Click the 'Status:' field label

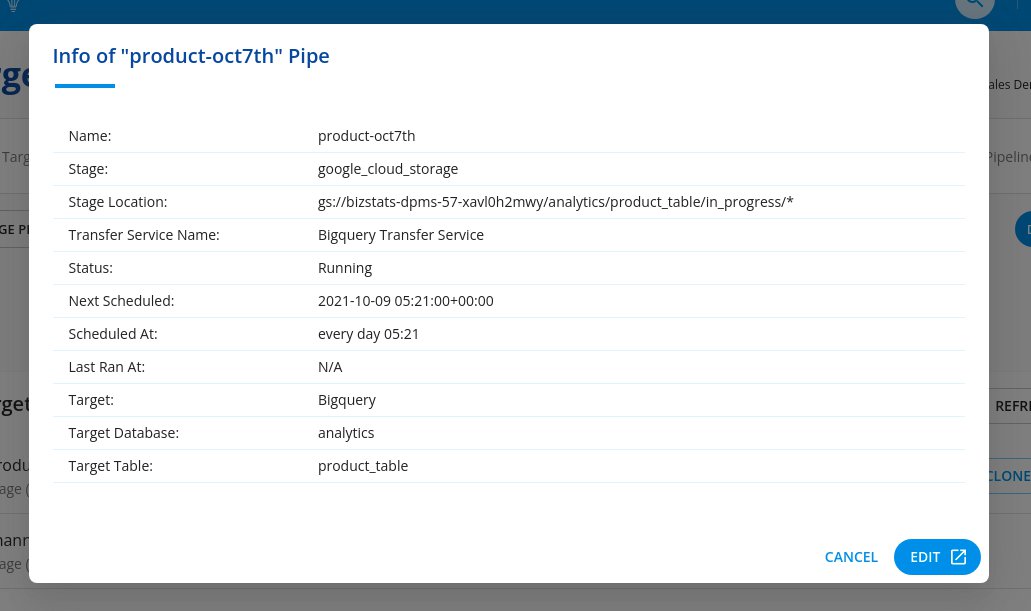(x=91, y=268)
